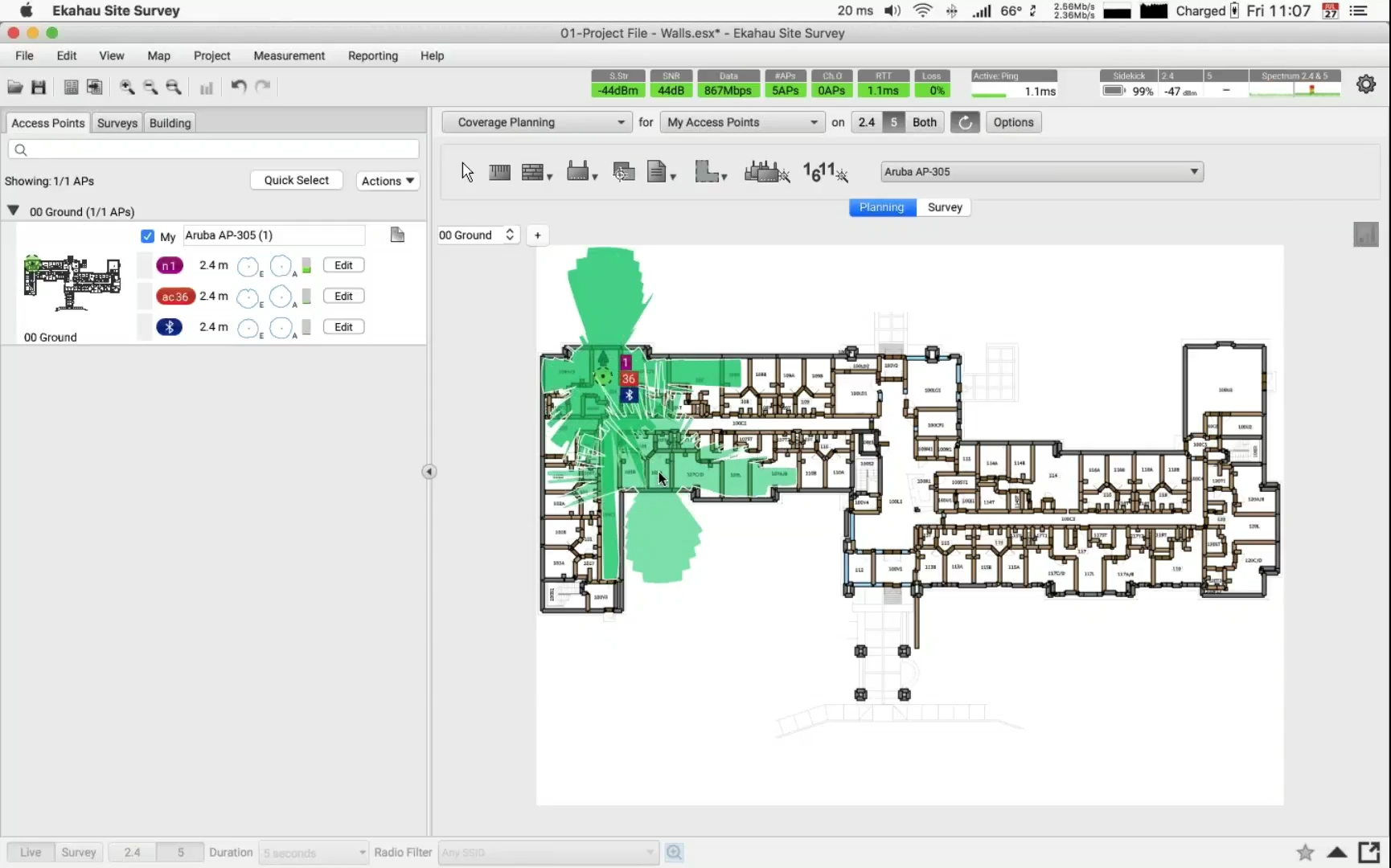Image resolution: width=1391 pixels, height=868 pixels.
Task: Open the settings gear icon
Action: point(1366,84)
